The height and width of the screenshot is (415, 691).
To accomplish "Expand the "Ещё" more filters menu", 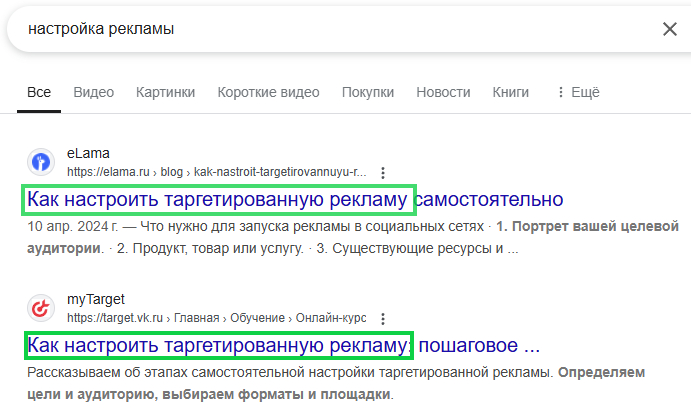I will 577,92.
